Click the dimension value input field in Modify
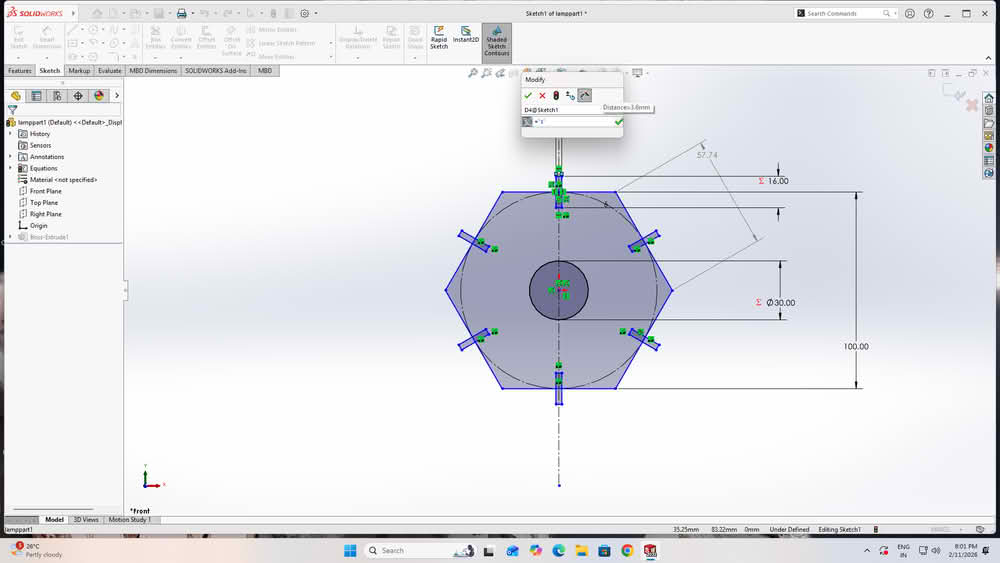The height and width of the screenshot is (563, 1000). click(573, 122)
